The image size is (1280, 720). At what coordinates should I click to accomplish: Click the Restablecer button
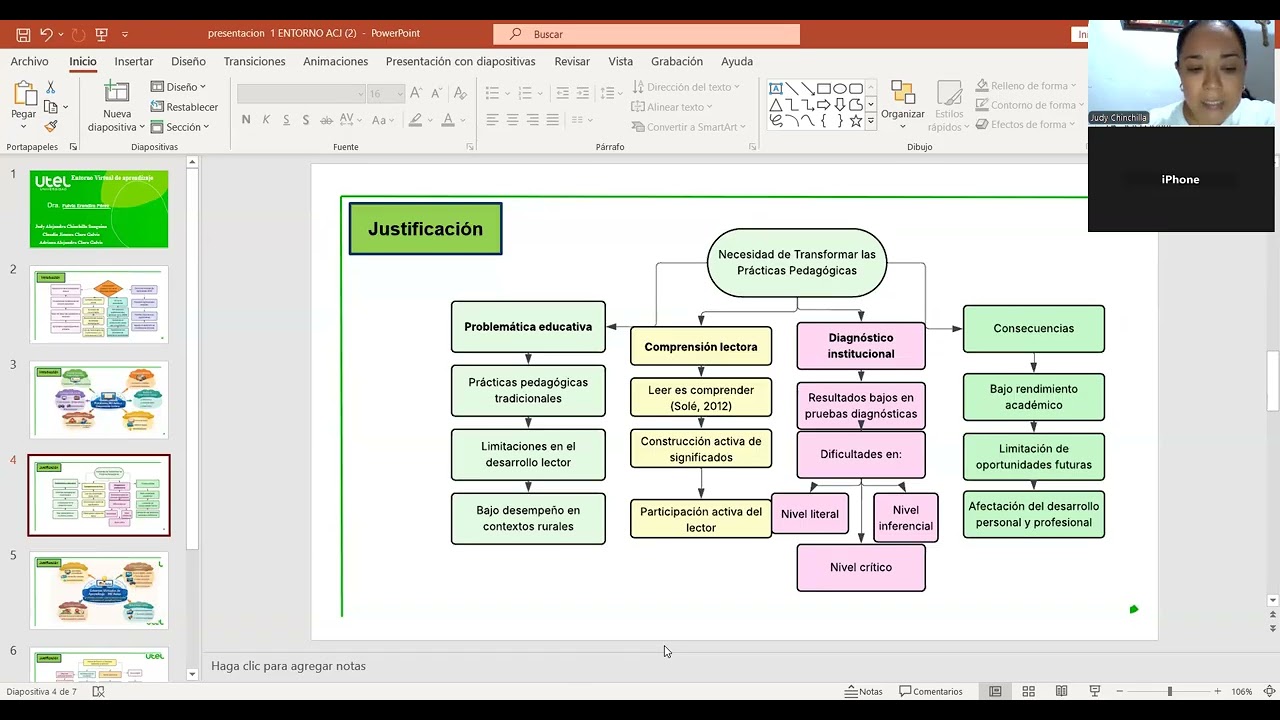(185, 107)
